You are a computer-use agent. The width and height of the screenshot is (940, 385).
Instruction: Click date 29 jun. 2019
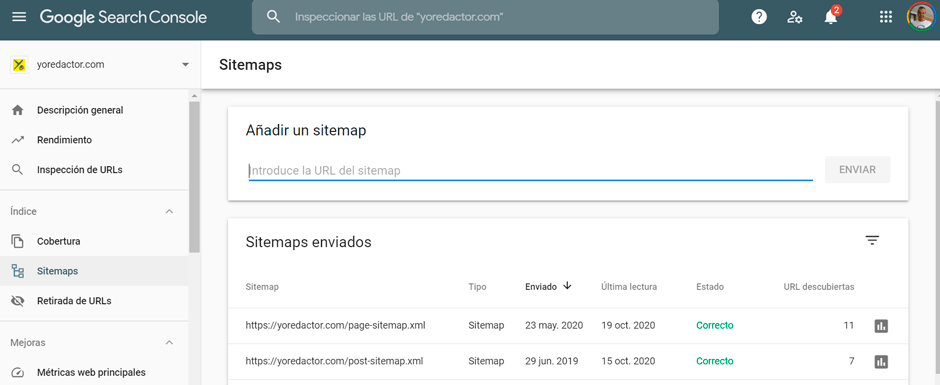click(x=552, y=361)
